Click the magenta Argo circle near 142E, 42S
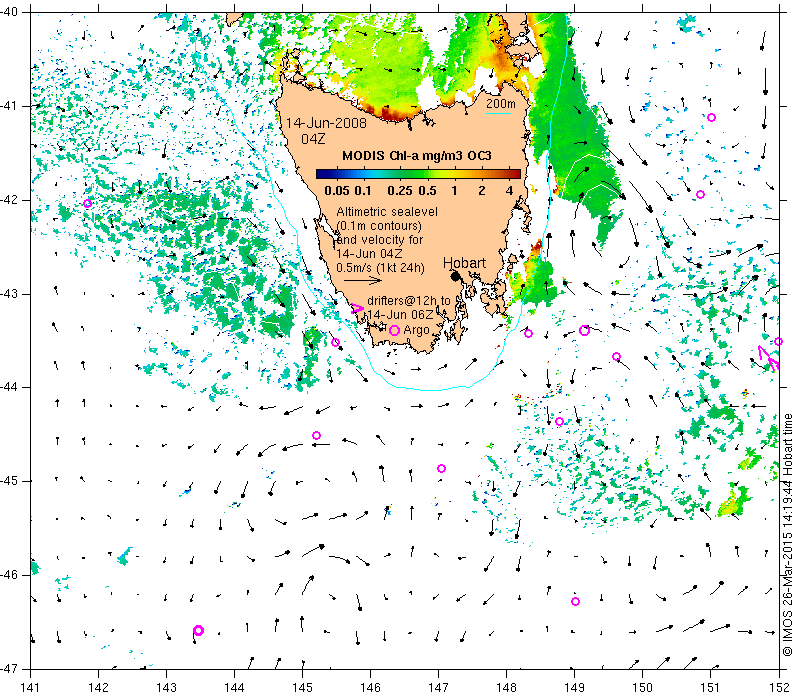Screen dimensions: 800x700 tap(88, 204)
